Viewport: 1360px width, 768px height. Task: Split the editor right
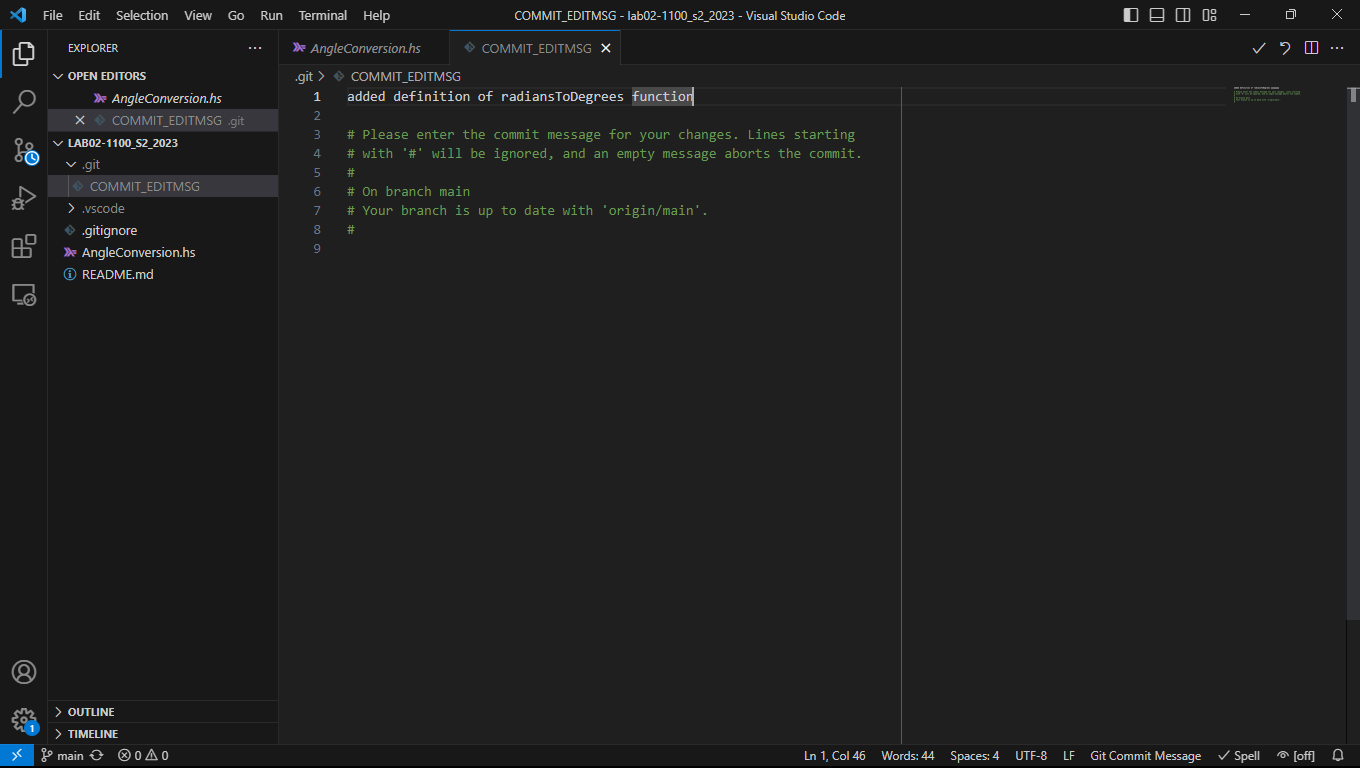coord(1311,48)
